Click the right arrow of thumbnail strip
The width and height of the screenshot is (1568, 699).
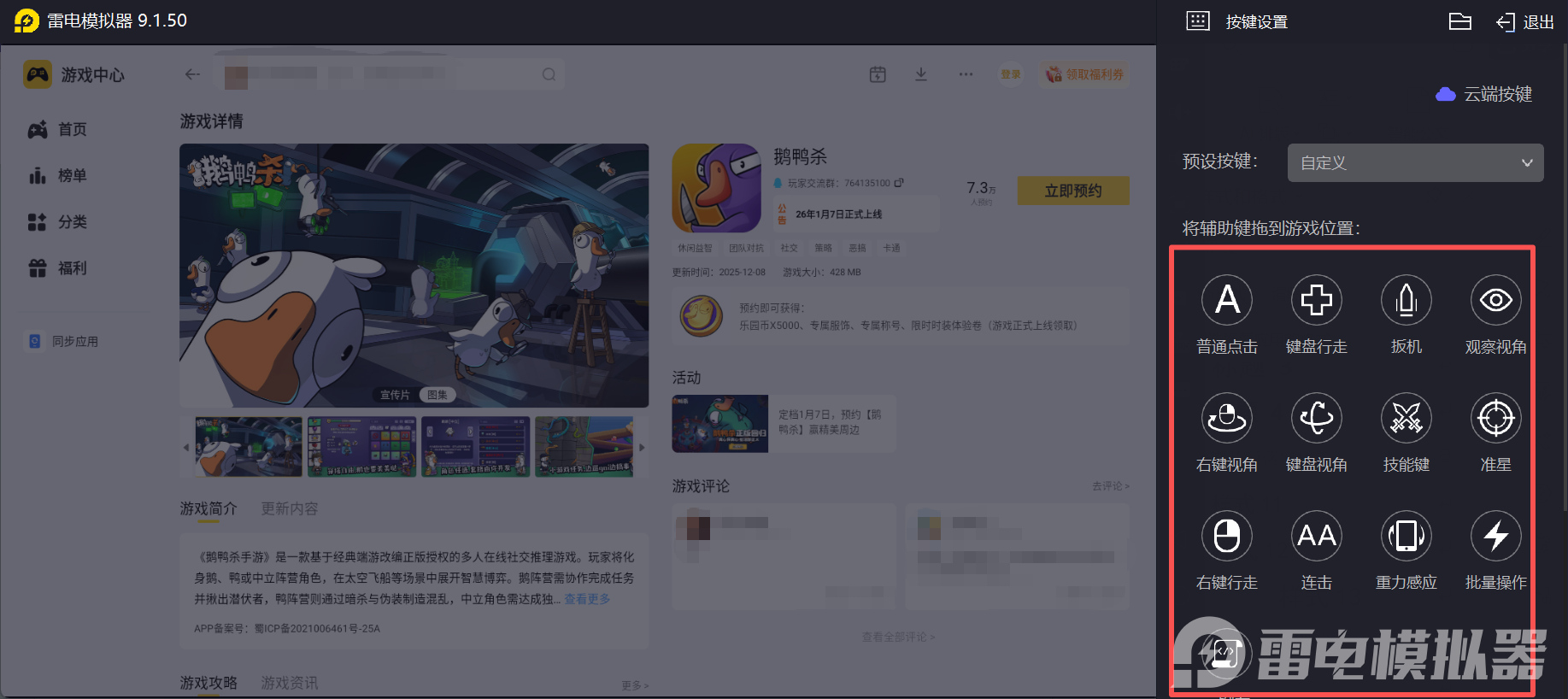coord(642,447)
